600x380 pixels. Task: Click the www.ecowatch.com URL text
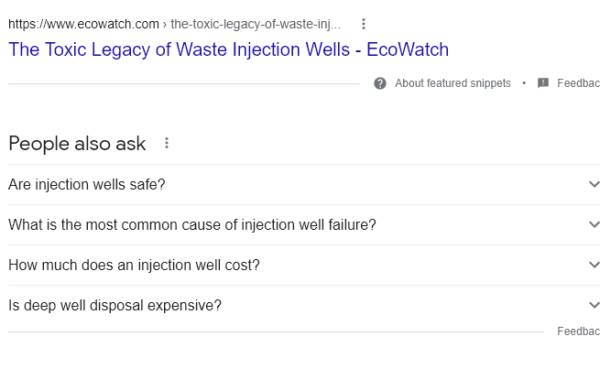point(83,24)
